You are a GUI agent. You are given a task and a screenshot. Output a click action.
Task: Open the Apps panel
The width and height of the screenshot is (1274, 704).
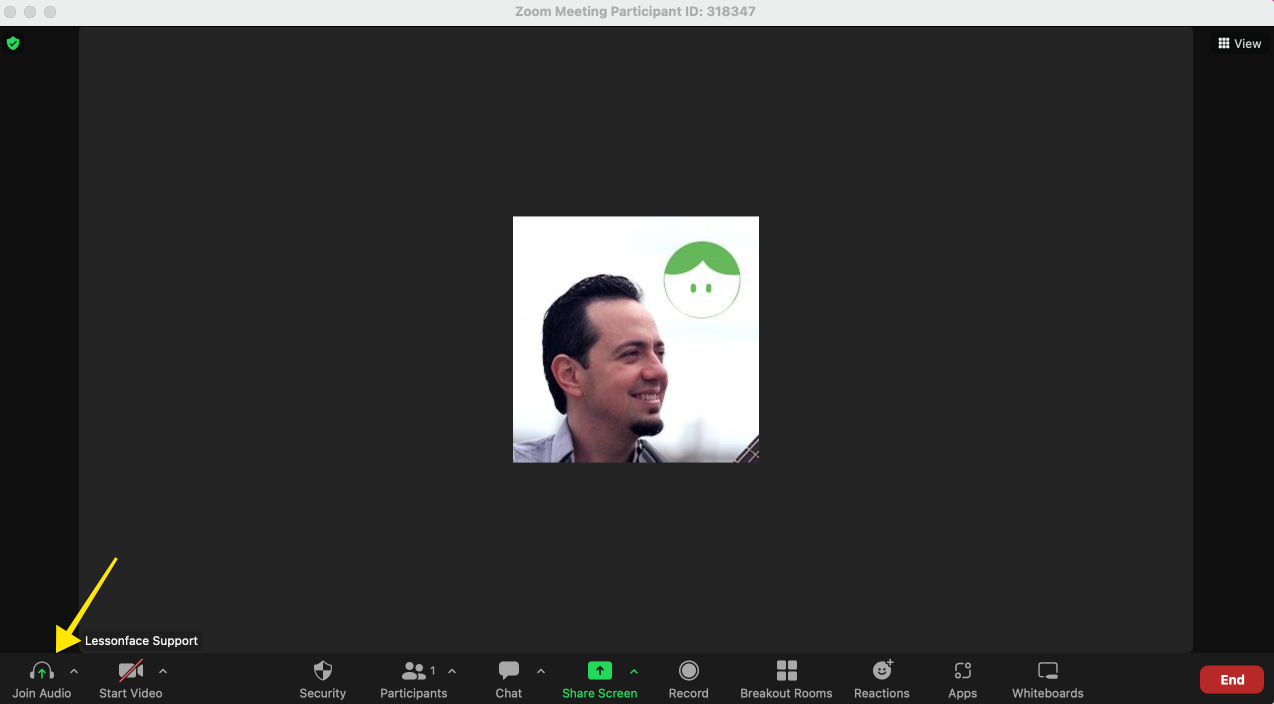(x=962, y=672)
